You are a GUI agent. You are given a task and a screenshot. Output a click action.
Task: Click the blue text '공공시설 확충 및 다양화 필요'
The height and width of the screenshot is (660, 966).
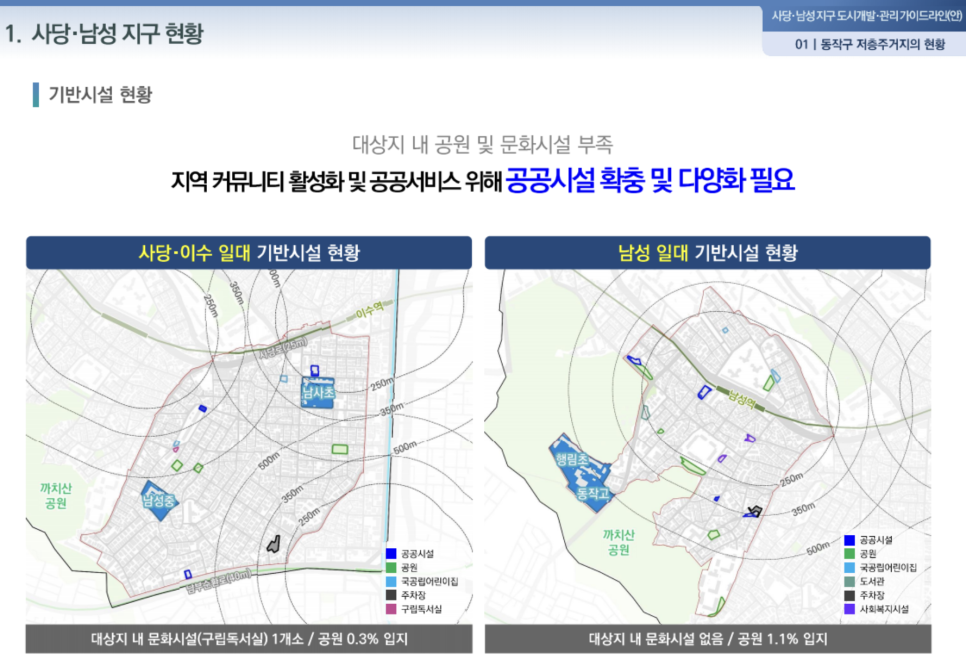[x=650, y=180]
